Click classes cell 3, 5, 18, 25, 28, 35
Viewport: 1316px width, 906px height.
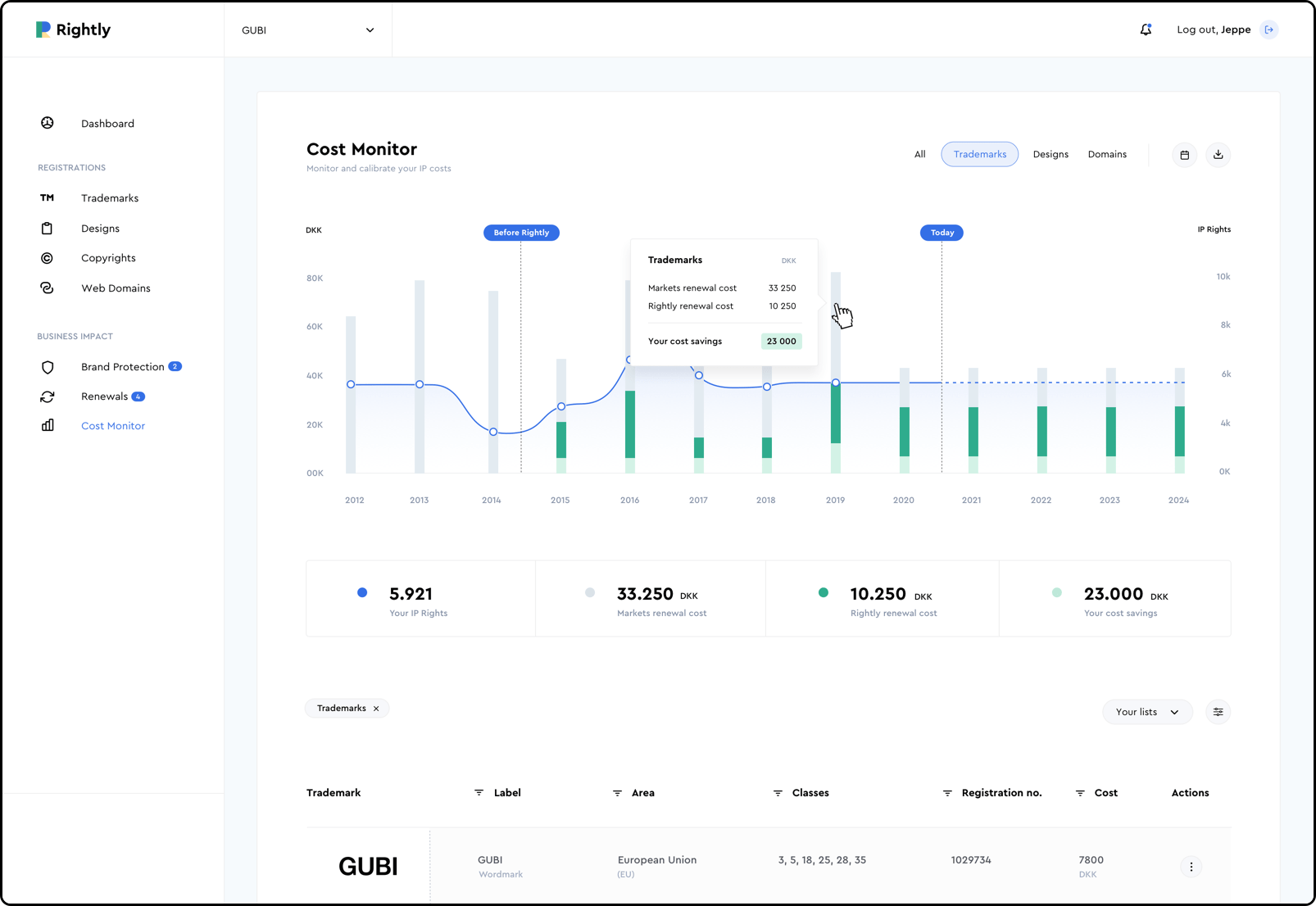coord(822,860)
